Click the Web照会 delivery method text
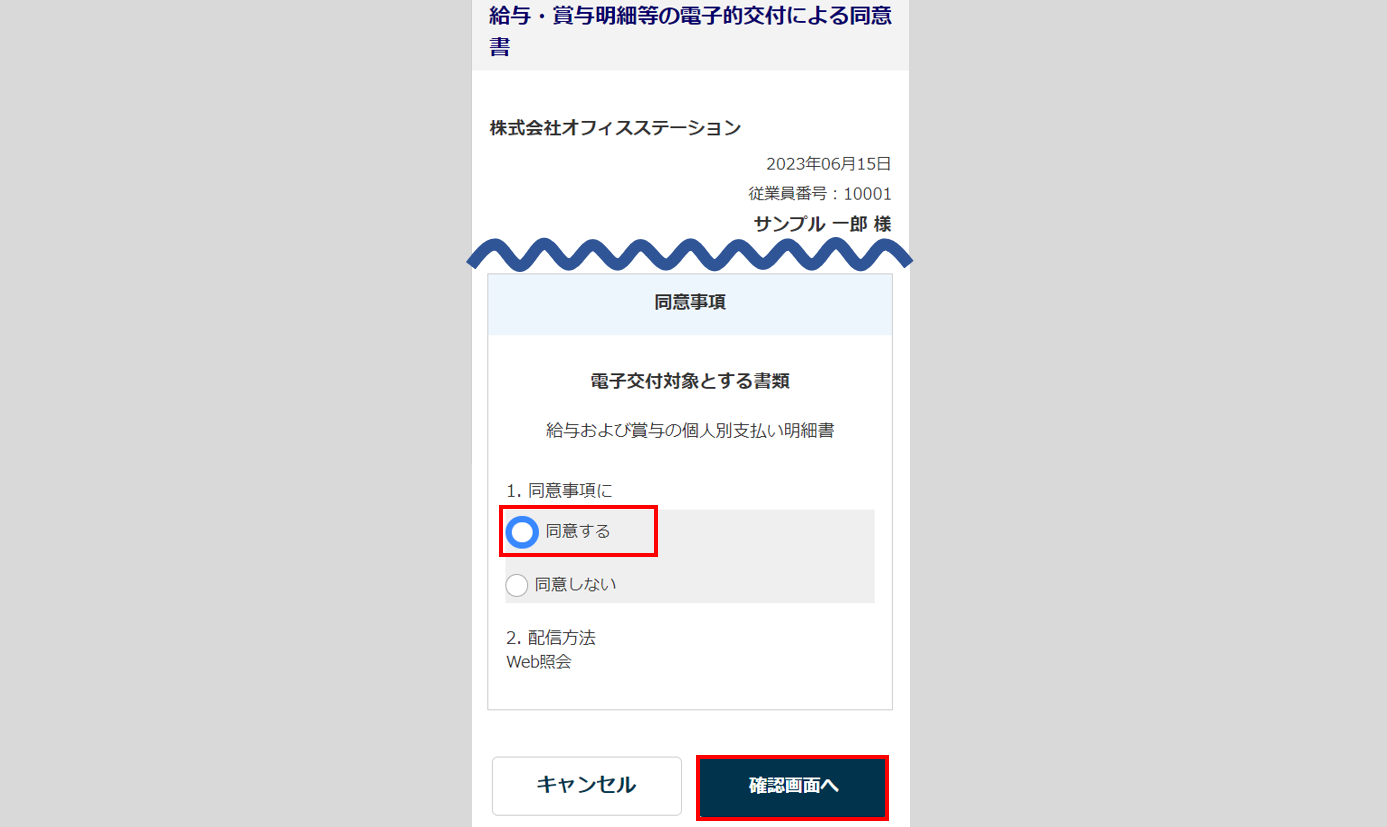Viewport: 1387px width, 827px height. tap(539, 661)
